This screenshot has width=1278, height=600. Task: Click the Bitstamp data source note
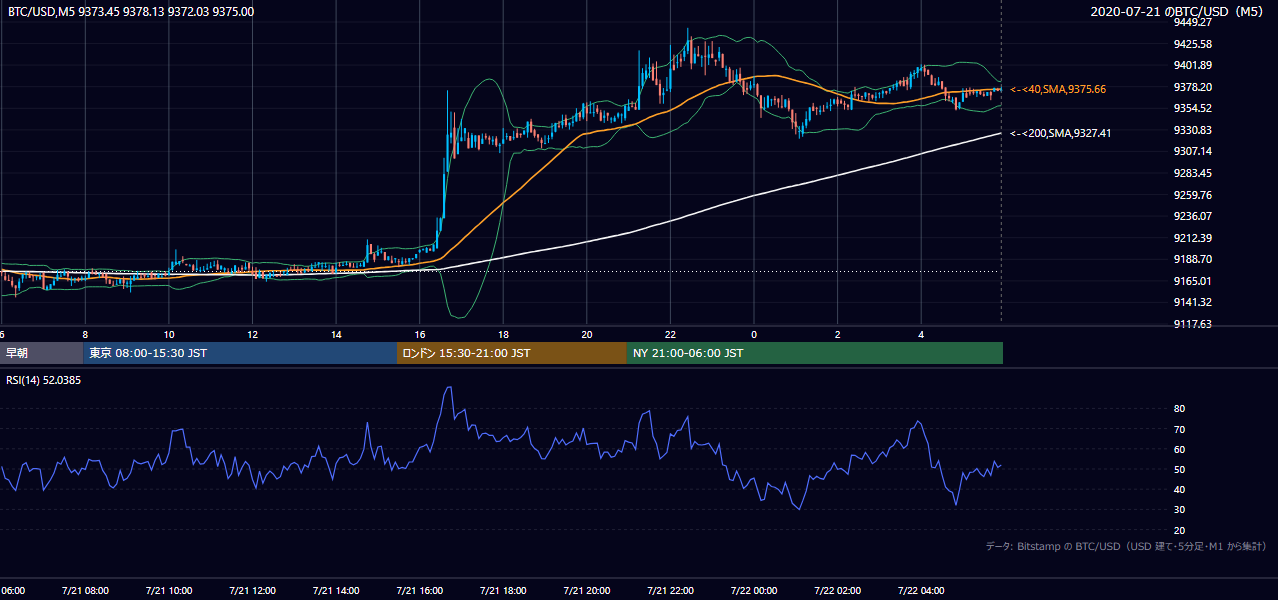(1126, 546)
